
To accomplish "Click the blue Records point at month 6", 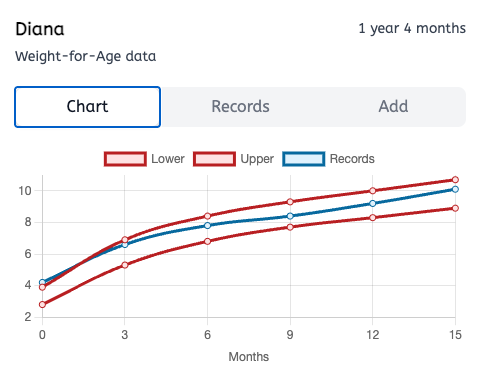I will 207,226.
